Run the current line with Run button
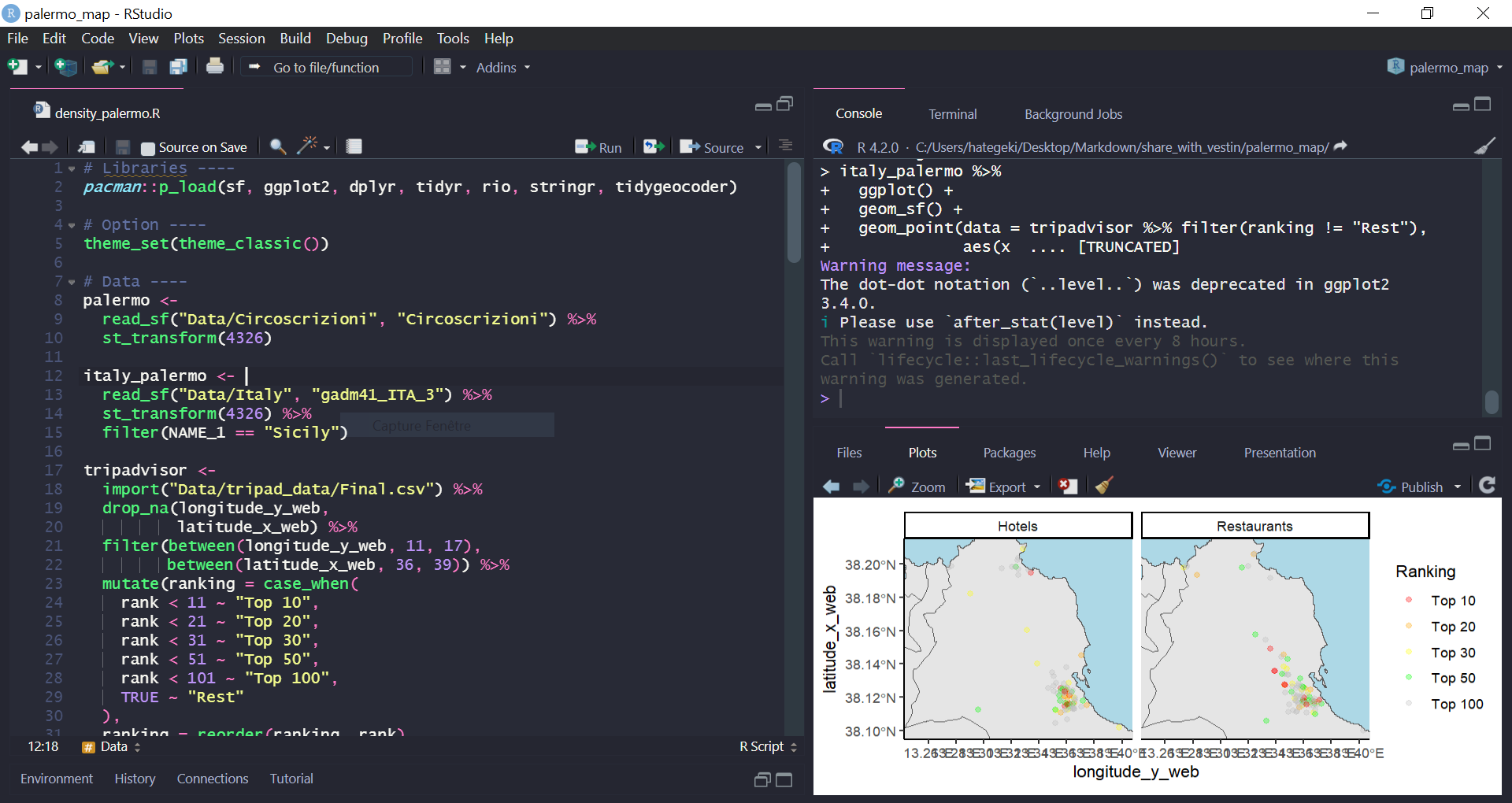This screenshot has width=1512, height=803. pyautogui.click(x=599, y=147)
